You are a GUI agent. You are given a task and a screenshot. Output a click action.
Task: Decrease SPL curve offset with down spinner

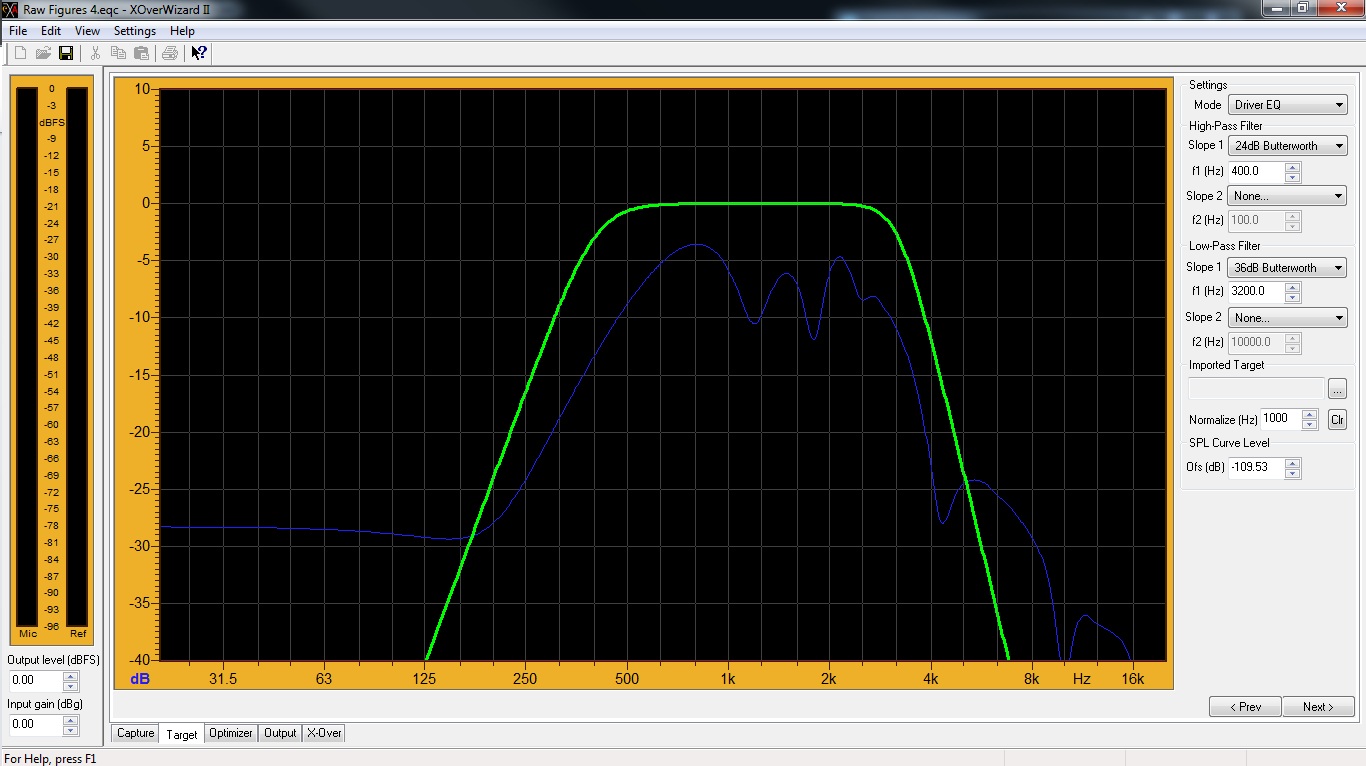pyautogui.click(x=1293, y=472)
